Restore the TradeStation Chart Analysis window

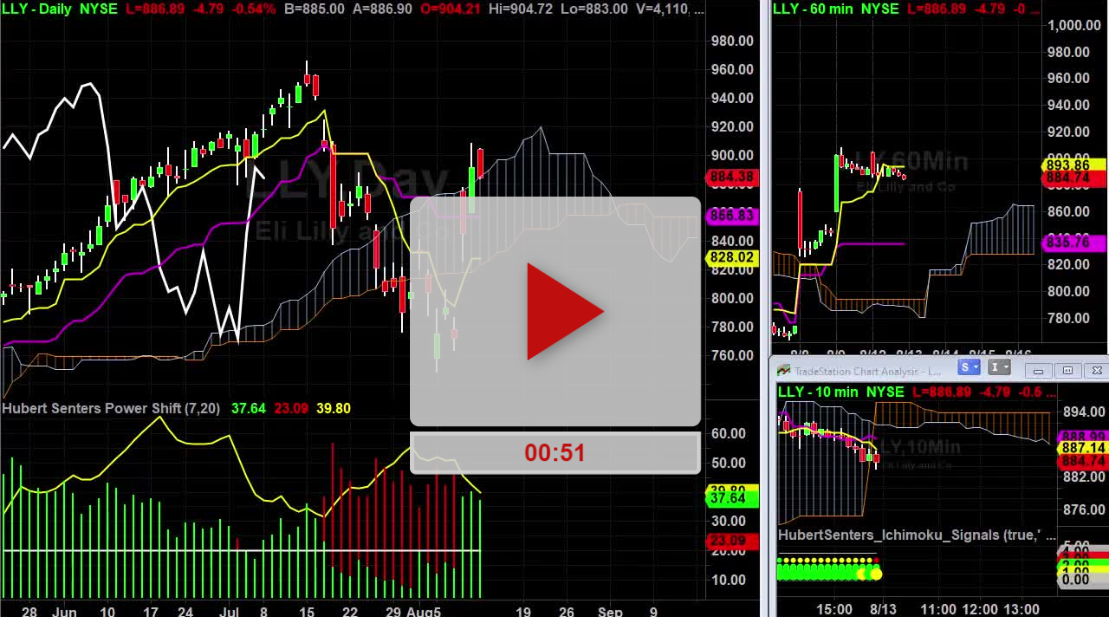tap(1068, 370)
